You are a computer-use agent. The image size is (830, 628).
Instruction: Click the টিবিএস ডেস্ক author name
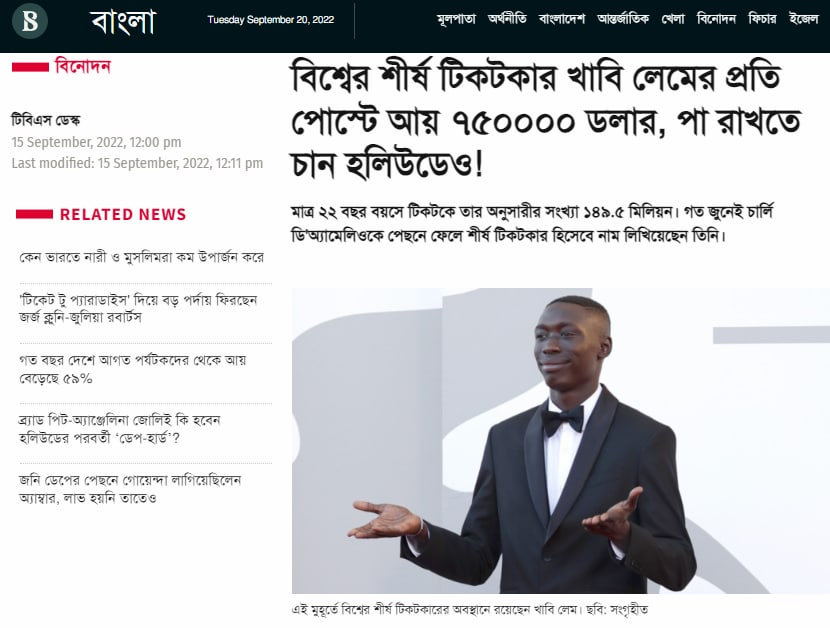(46, 121)
